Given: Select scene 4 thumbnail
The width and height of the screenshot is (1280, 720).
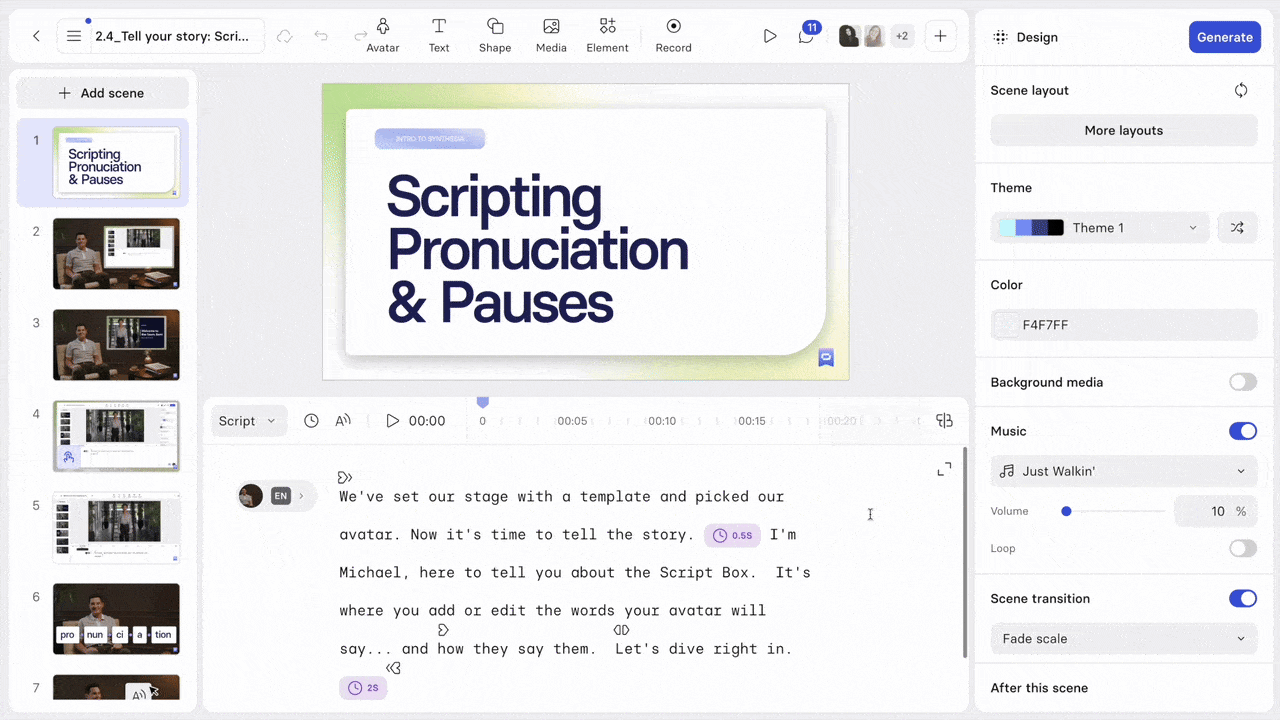Looking at the screenshot, I should (x=116, y=436).
